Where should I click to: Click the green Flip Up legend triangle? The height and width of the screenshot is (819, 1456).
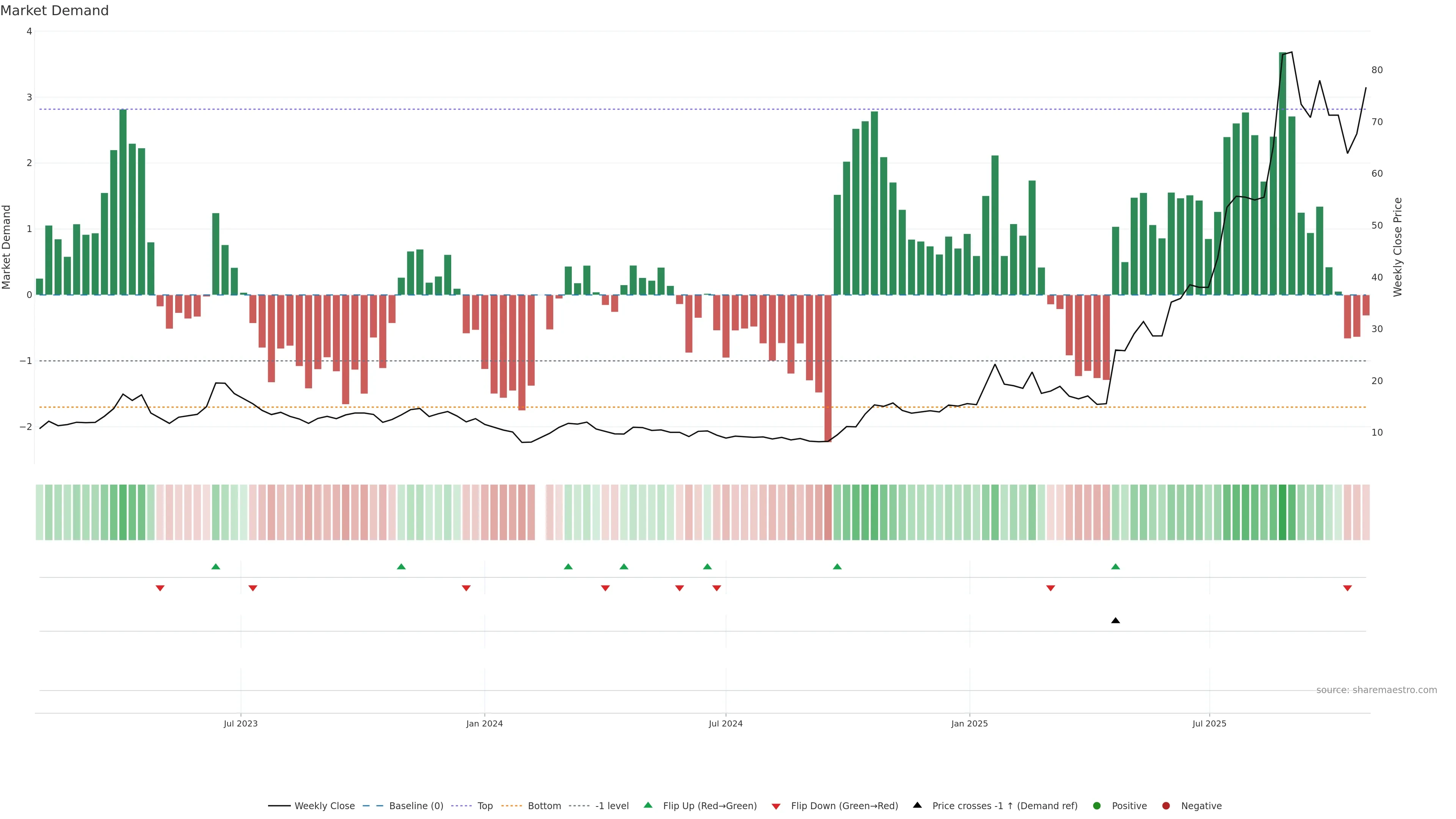(648, 805)
